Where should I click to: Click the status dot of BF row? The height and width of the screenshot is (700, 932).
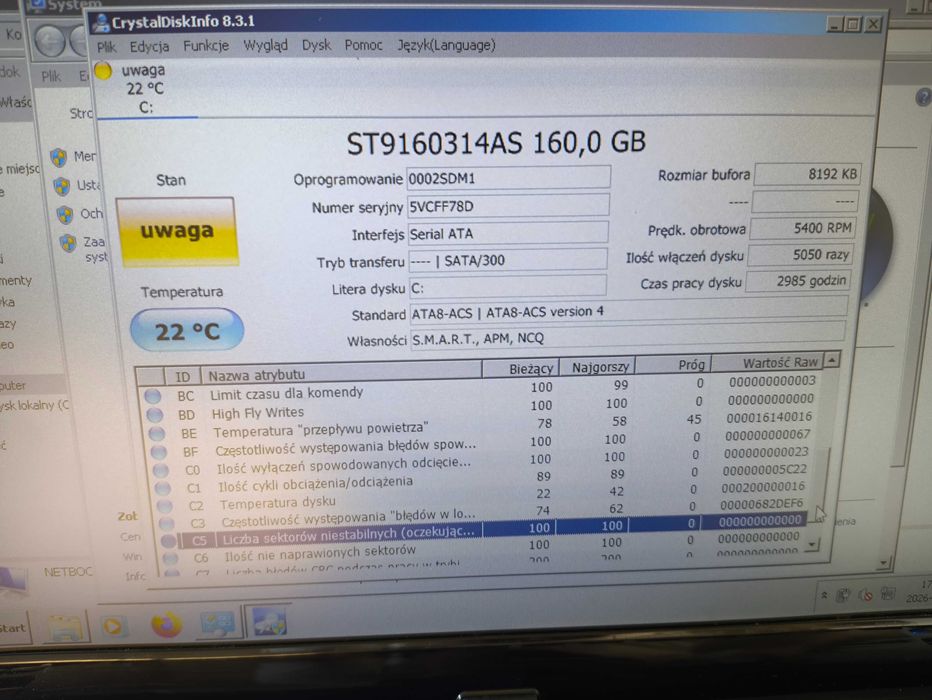tap(159, 452)
